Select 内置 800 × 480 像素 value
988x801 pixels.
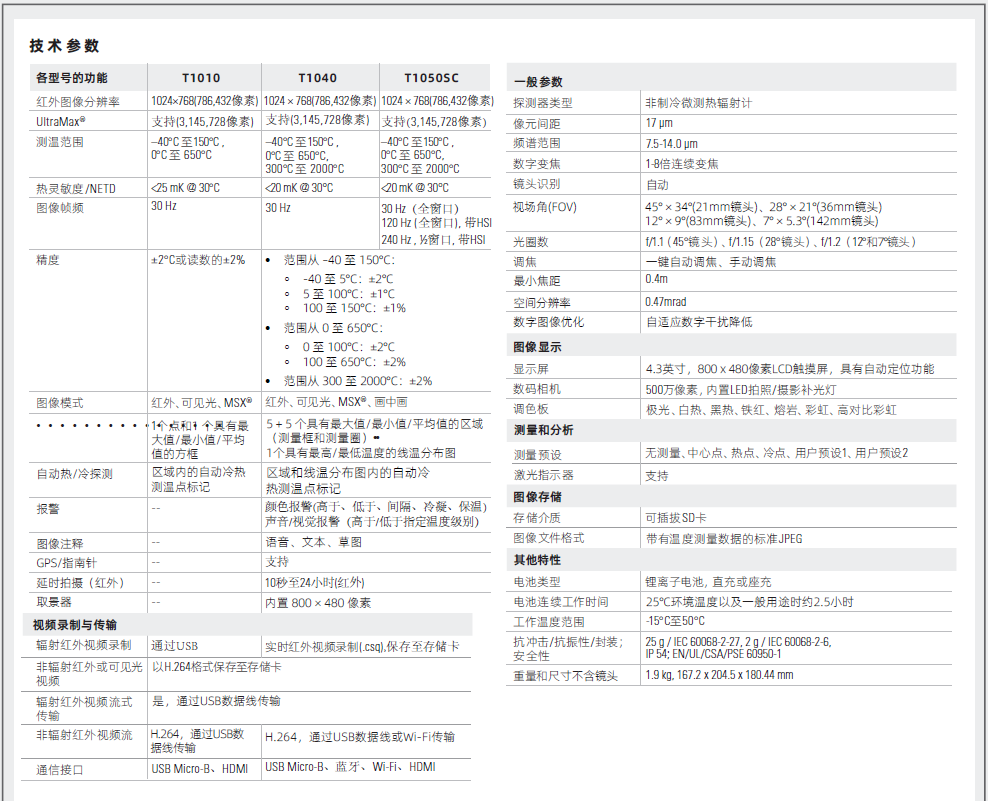pyautogui.click(x=318, y=602)
